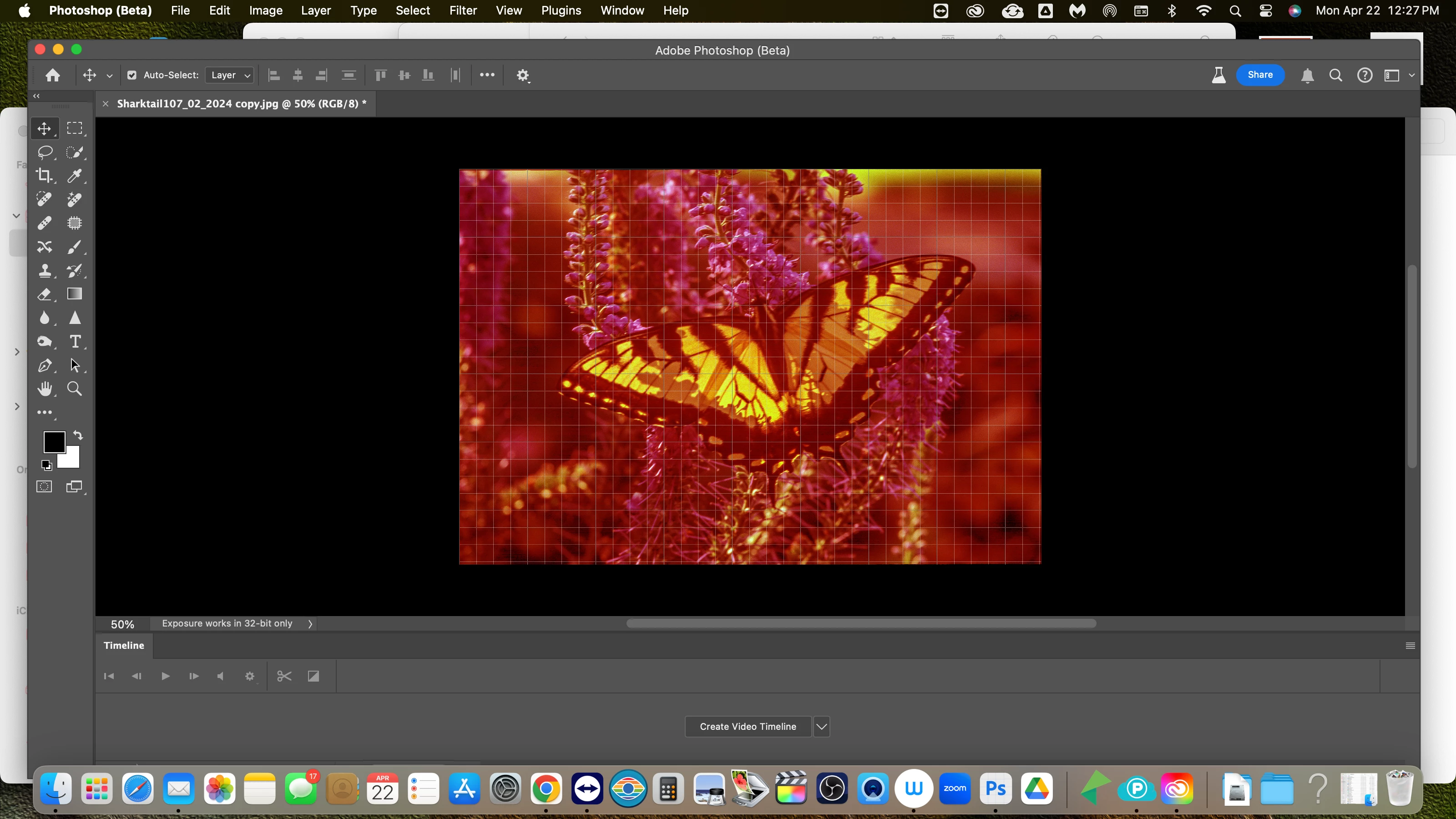
Task: Expand Create Video Timeline options arrow
Action: [x=821, y=726]
